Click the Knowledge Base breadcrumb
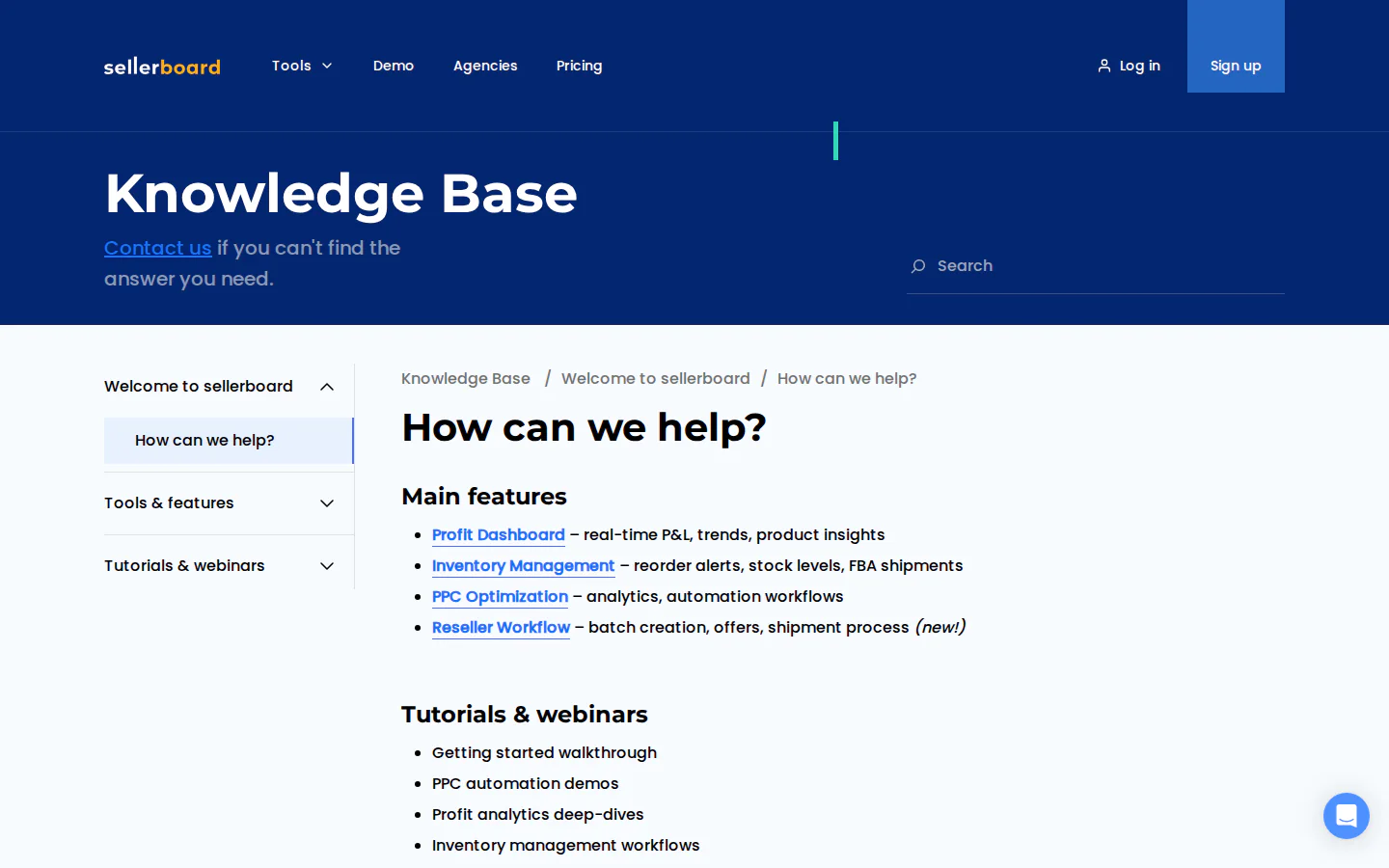The height and width of the screenshot is (868, 1389). (x=466, y=378)
